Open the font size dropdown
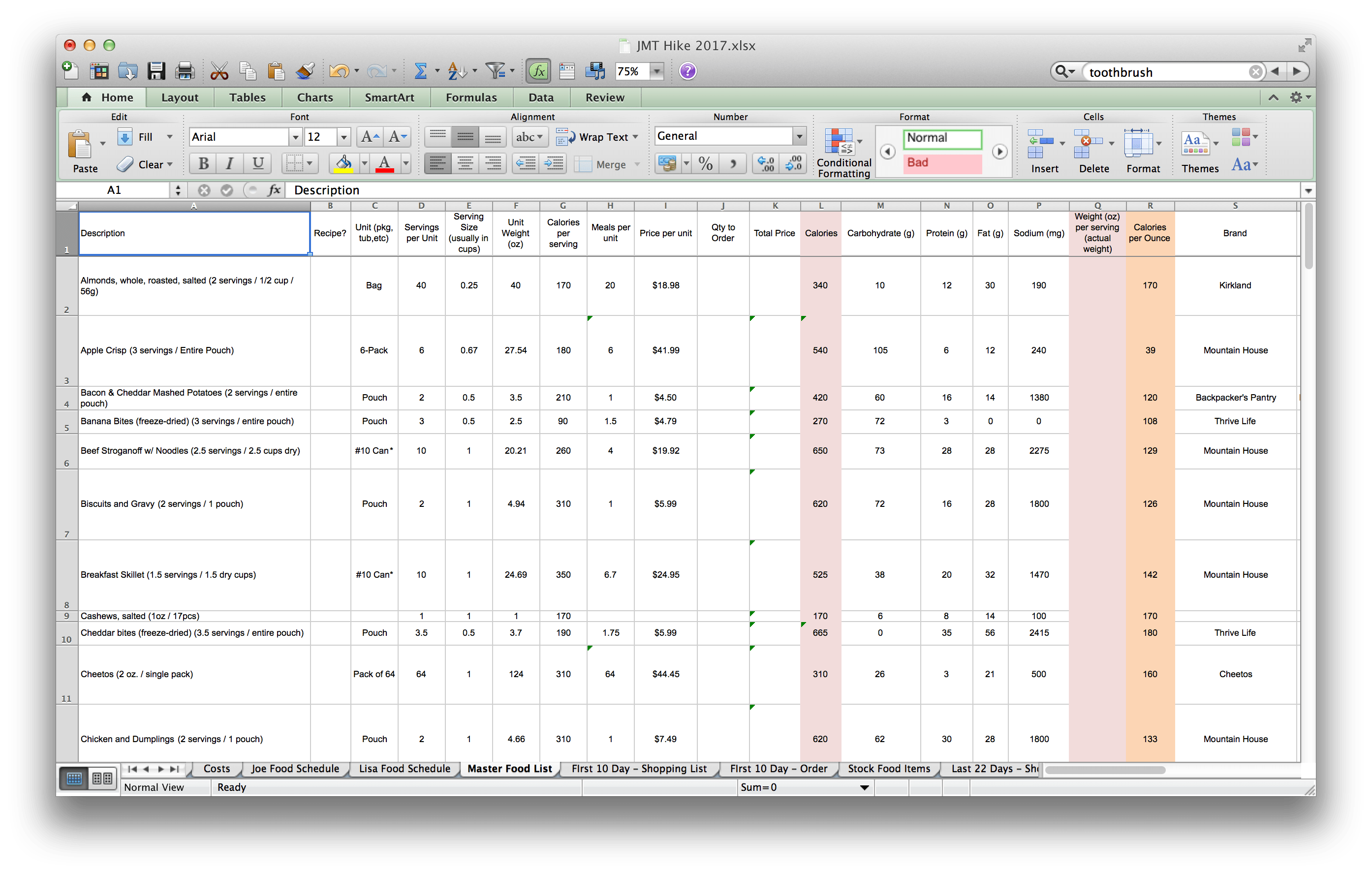This screenshot has width=1372, height=874. [x=343, y=137]
